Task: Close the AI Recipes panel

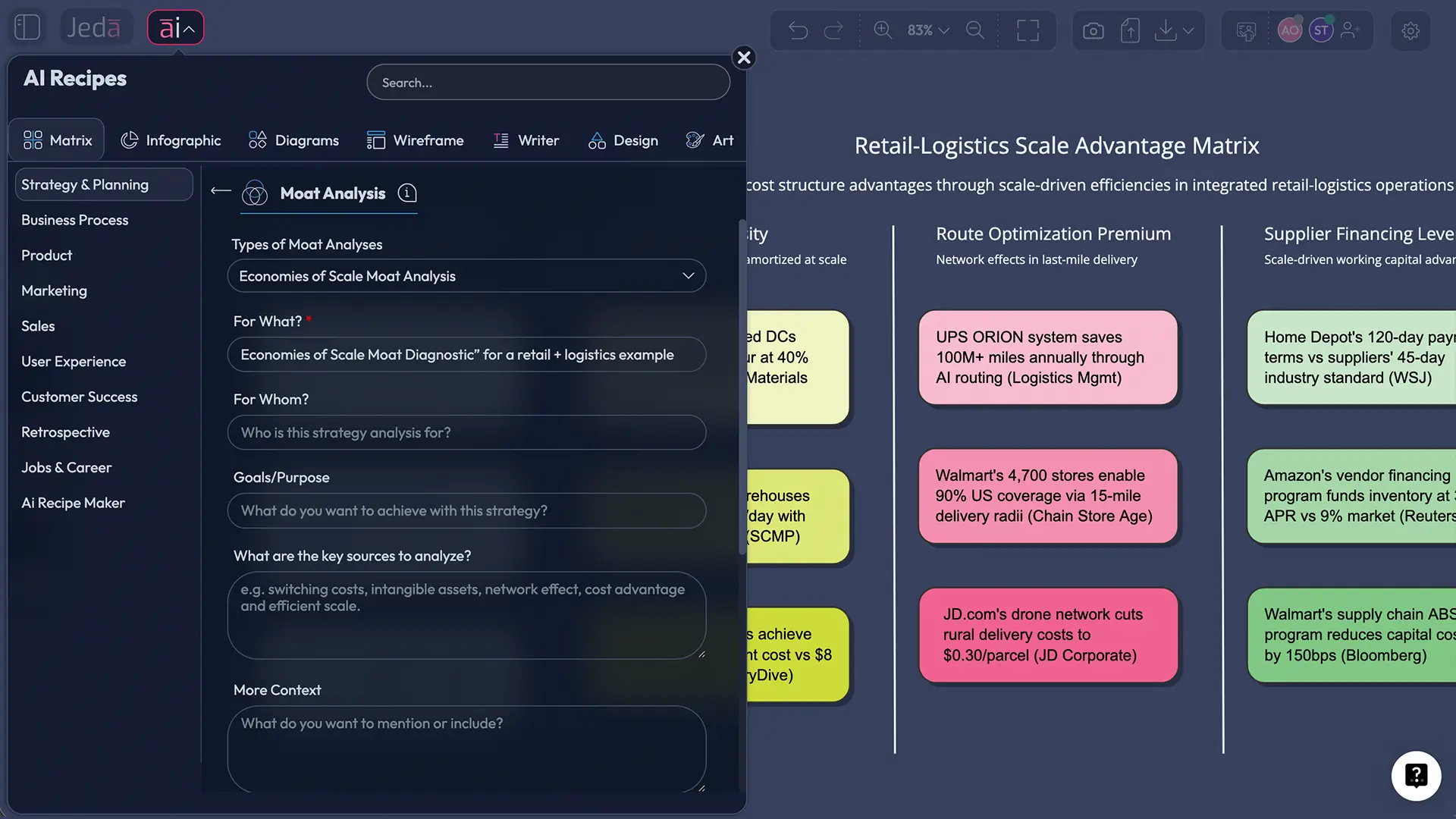Action: point(744,58)
